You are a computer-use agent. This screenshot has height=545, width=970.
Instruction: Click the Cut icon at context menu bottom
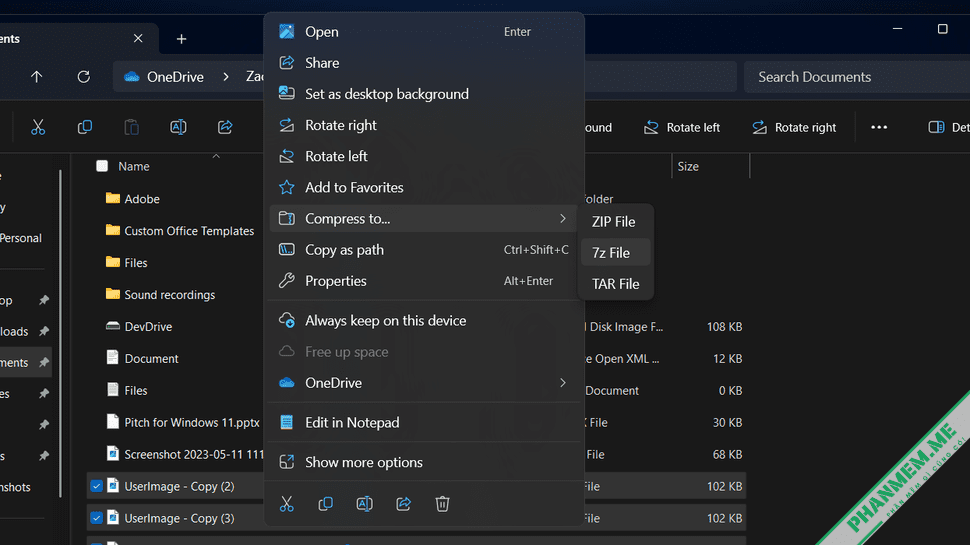(x=286, y=504)
